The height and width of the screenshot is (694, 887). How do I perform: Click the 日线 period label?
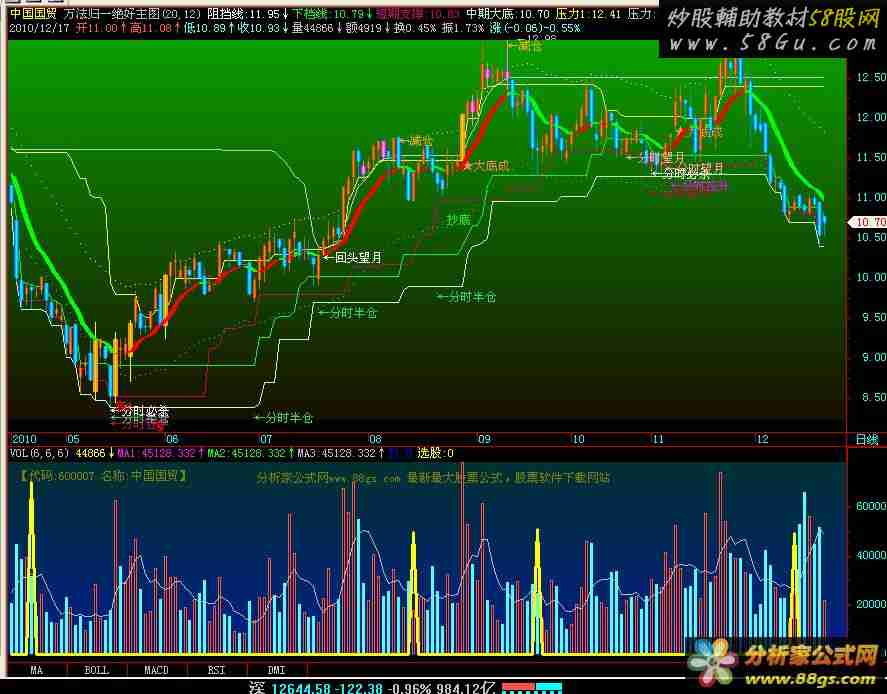pos(867,439)
